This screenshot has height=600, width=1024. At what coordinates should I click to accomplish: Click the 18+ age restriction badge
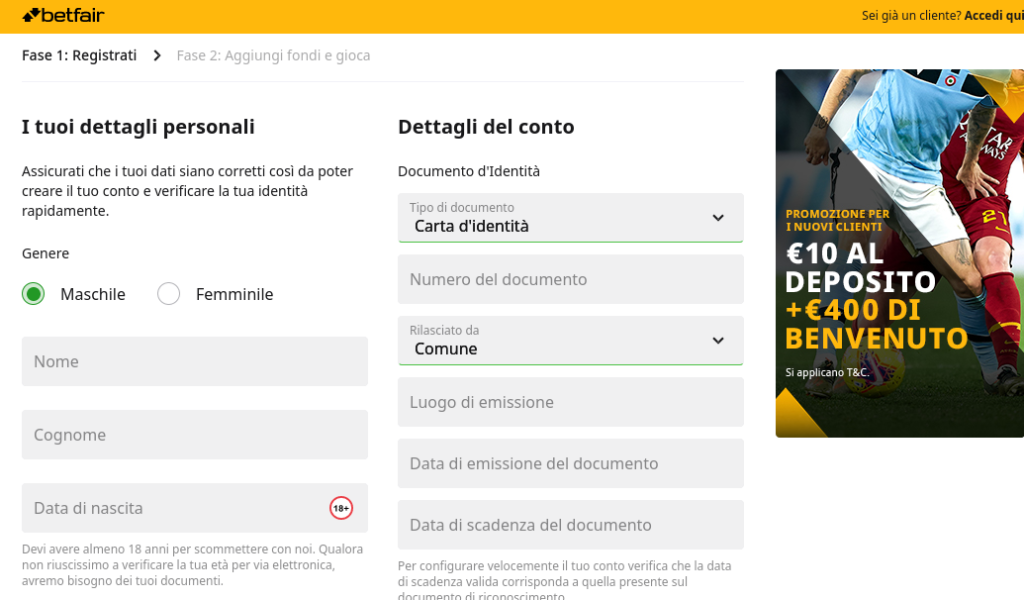click(340, 508)
